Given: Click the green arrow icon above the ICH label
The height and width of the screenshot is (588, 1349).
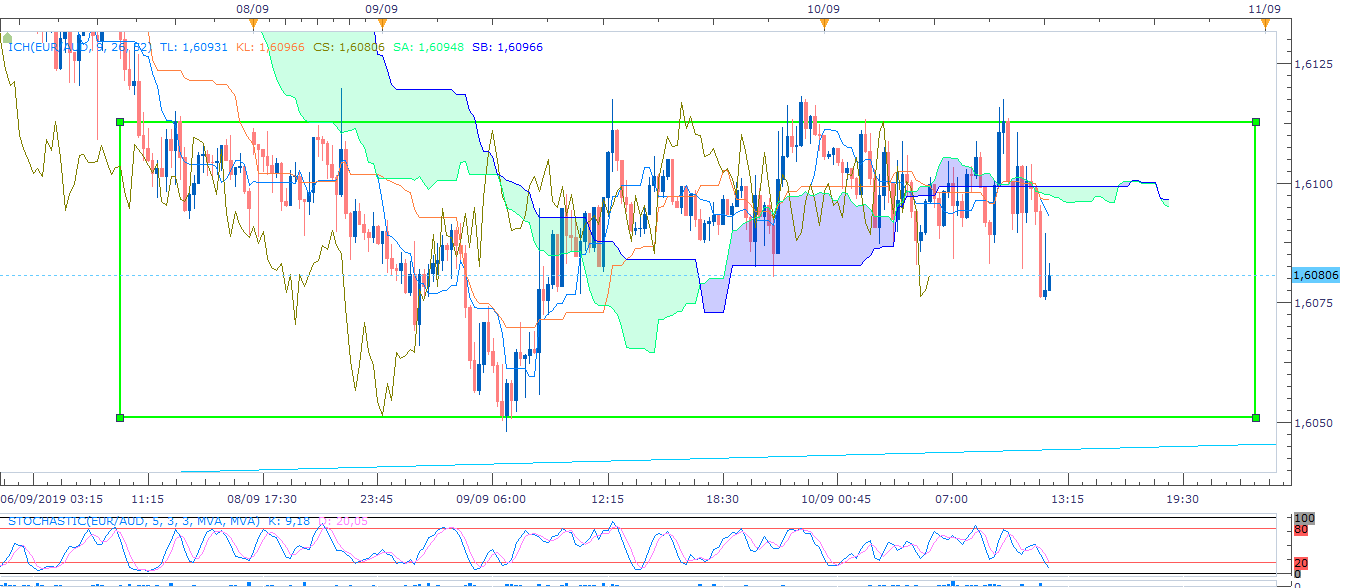Looking at the screenshot, I should [x=8, y=37].
